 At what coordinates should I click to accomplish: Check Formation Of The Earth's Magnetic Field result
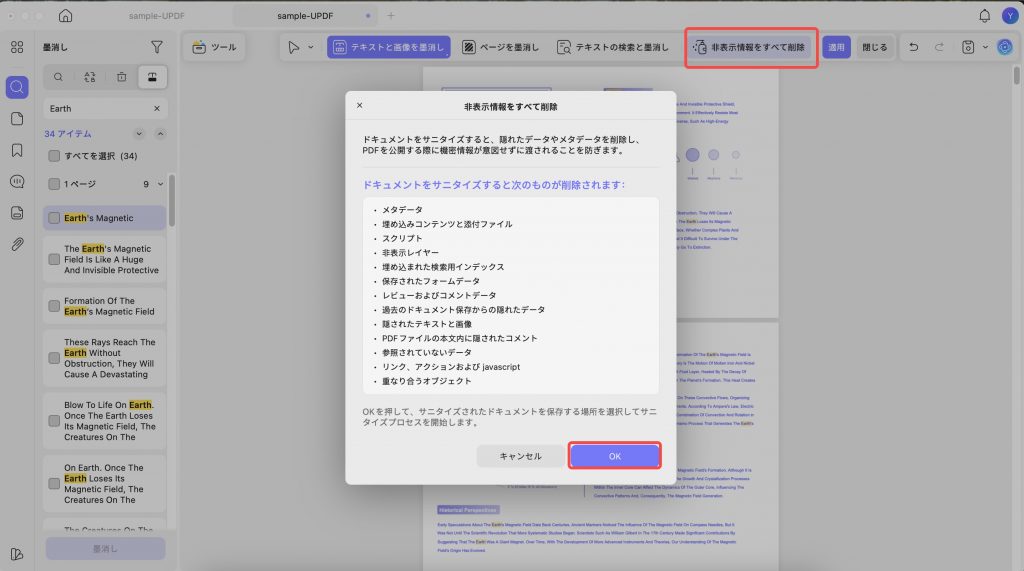pyautogui.click(x=54, y=306)
